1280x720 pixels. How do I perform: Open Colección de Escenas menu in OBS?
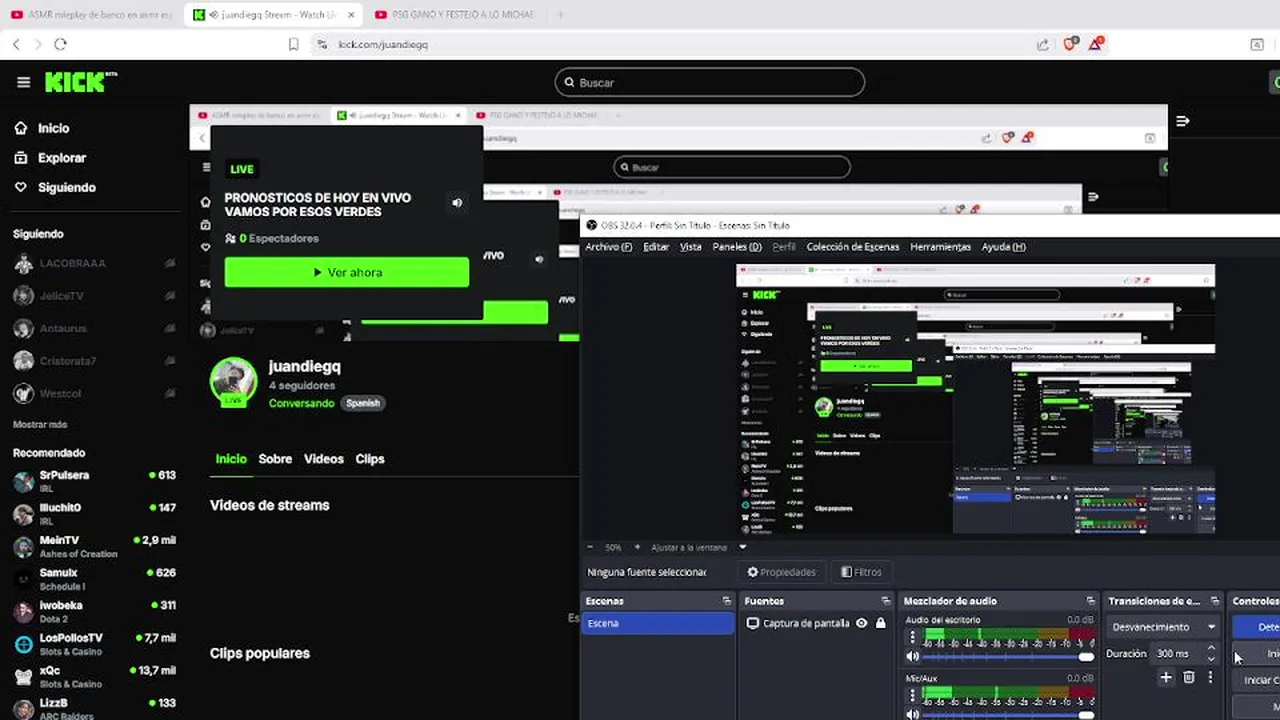(x=852, y=247)
